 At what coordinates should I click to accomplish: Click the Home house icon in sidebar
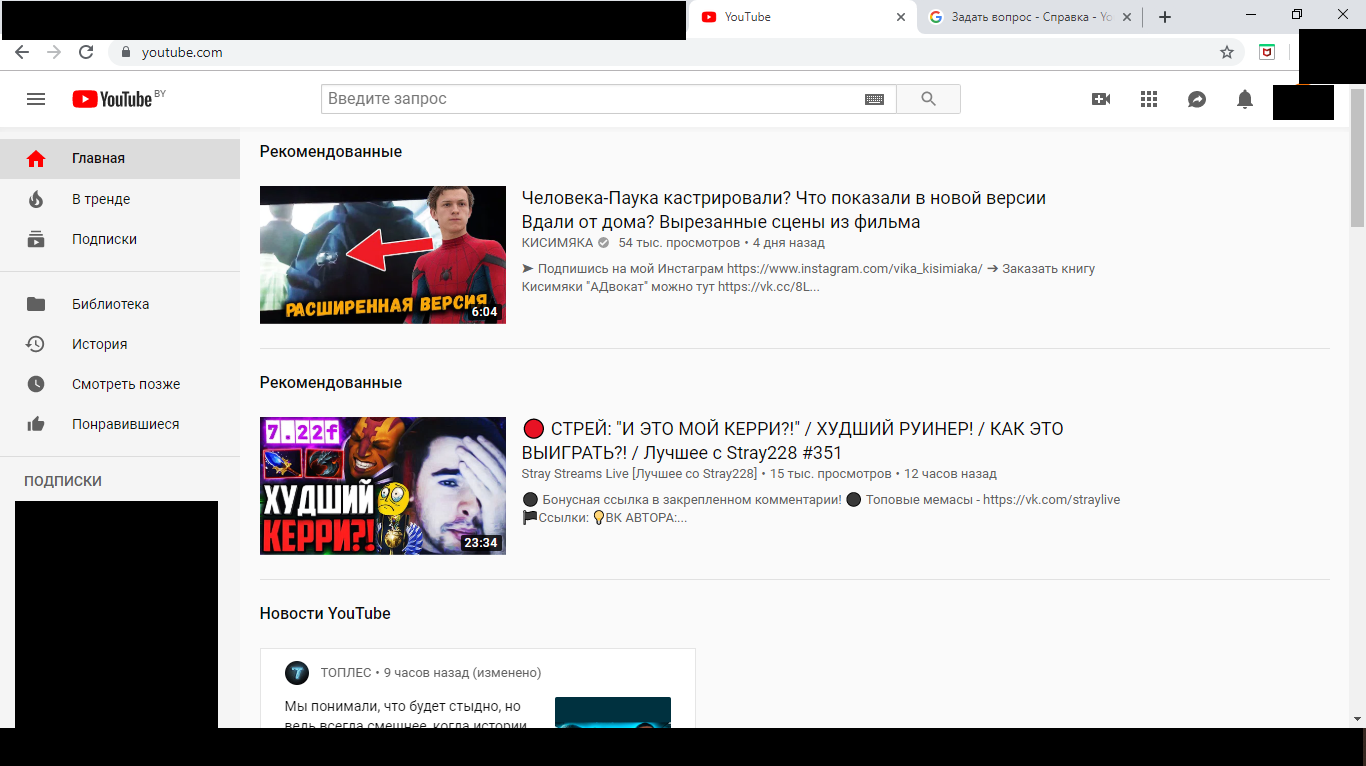(36, 158)
